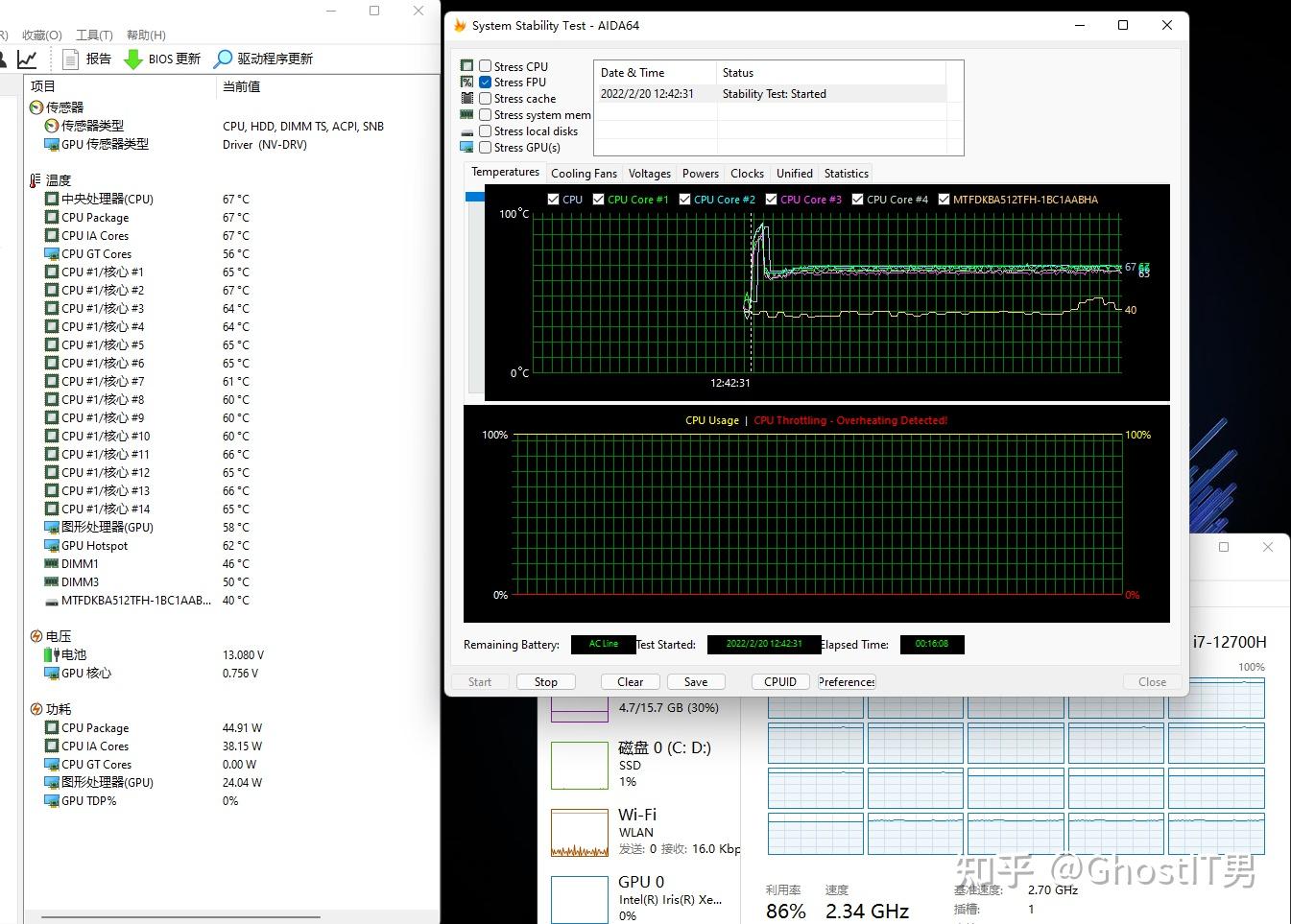
Task: Switch to the Temperatures tab
Action: pyautogui.click(x=505, y=172)
